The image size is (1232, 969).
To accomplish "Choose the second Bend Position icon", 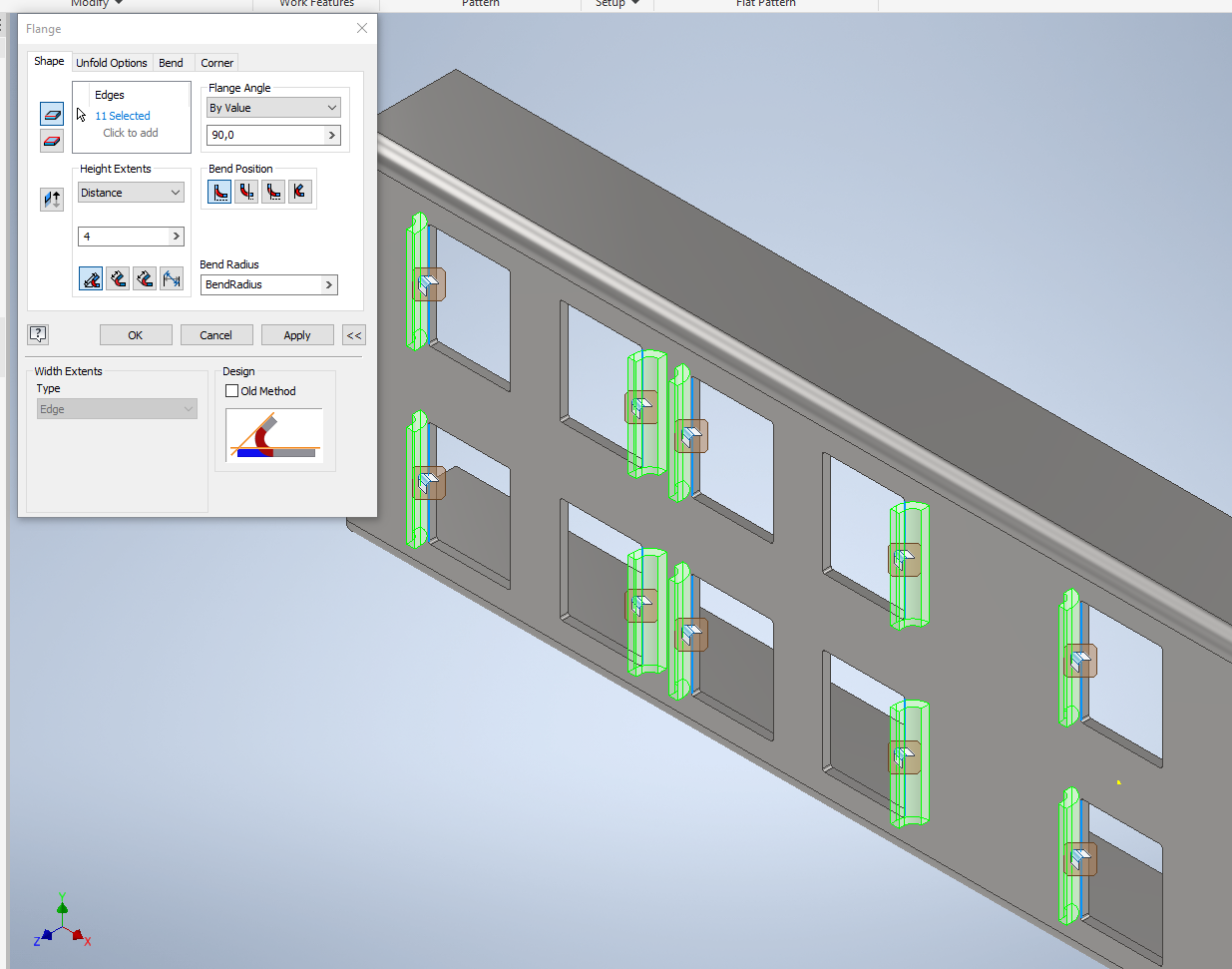I will point(246,192).
